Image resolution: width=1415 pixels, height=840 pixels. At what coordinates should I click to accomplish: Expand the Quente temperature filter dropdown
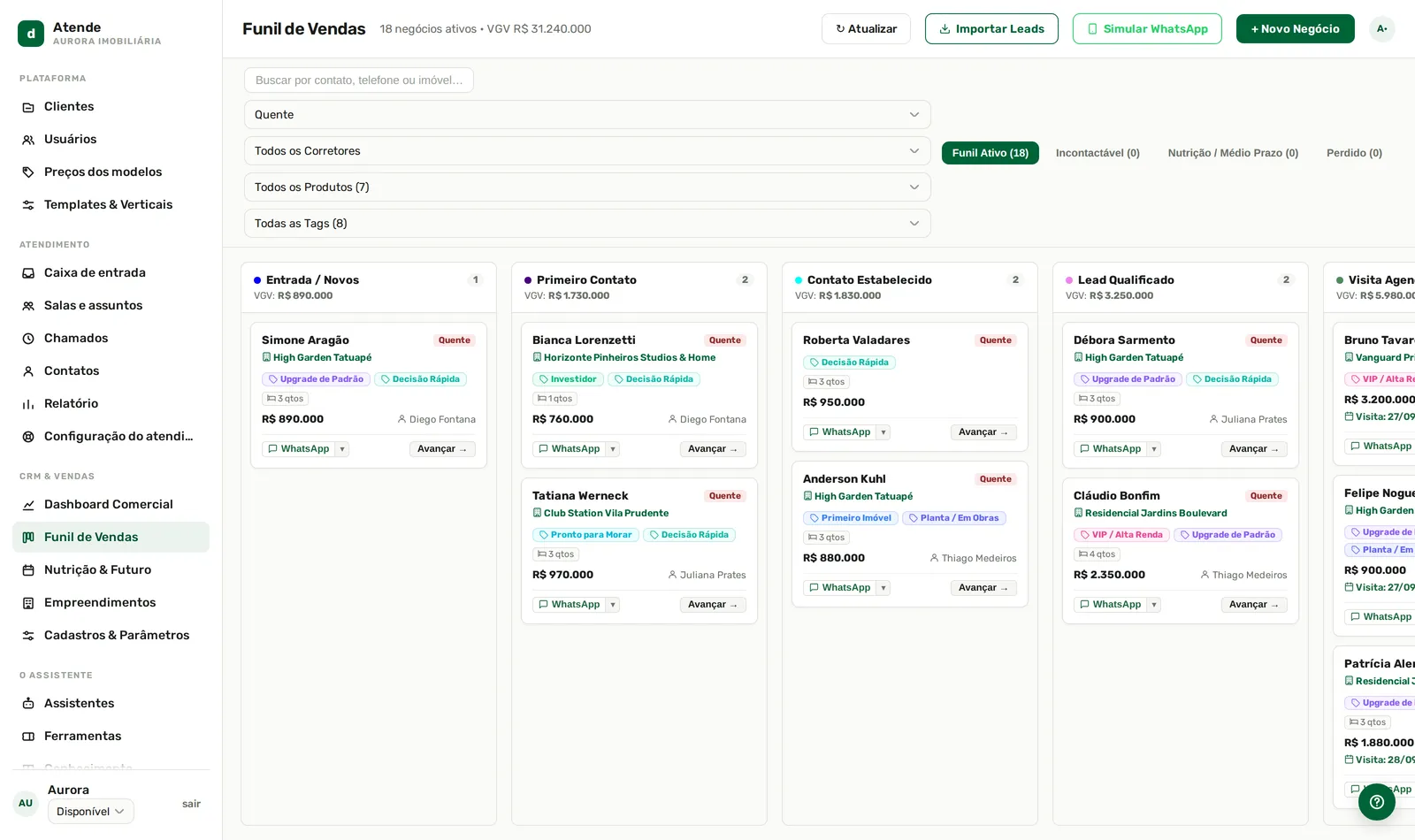tap(587, 115)
